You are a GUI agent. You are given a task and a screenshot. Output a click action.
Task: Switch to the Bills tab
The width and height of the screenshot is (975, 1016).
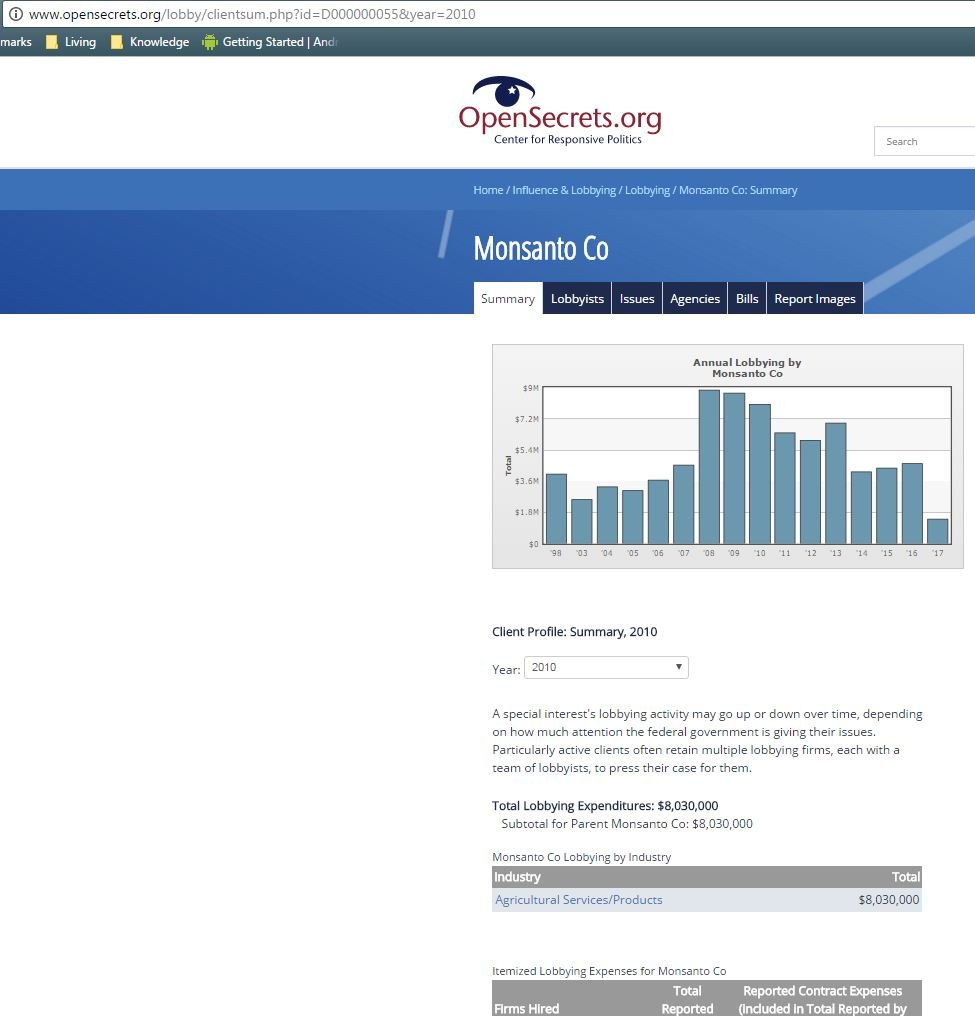pyautogui.click(x=747, y=299)
